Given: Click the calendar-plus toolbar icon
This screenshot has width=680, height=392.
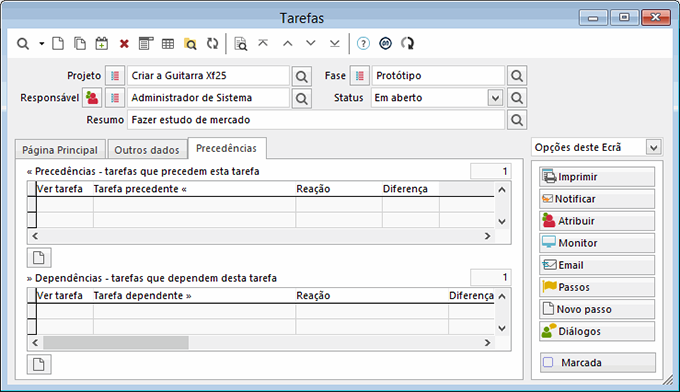Looking at the screenshot, I should [102, 44].
